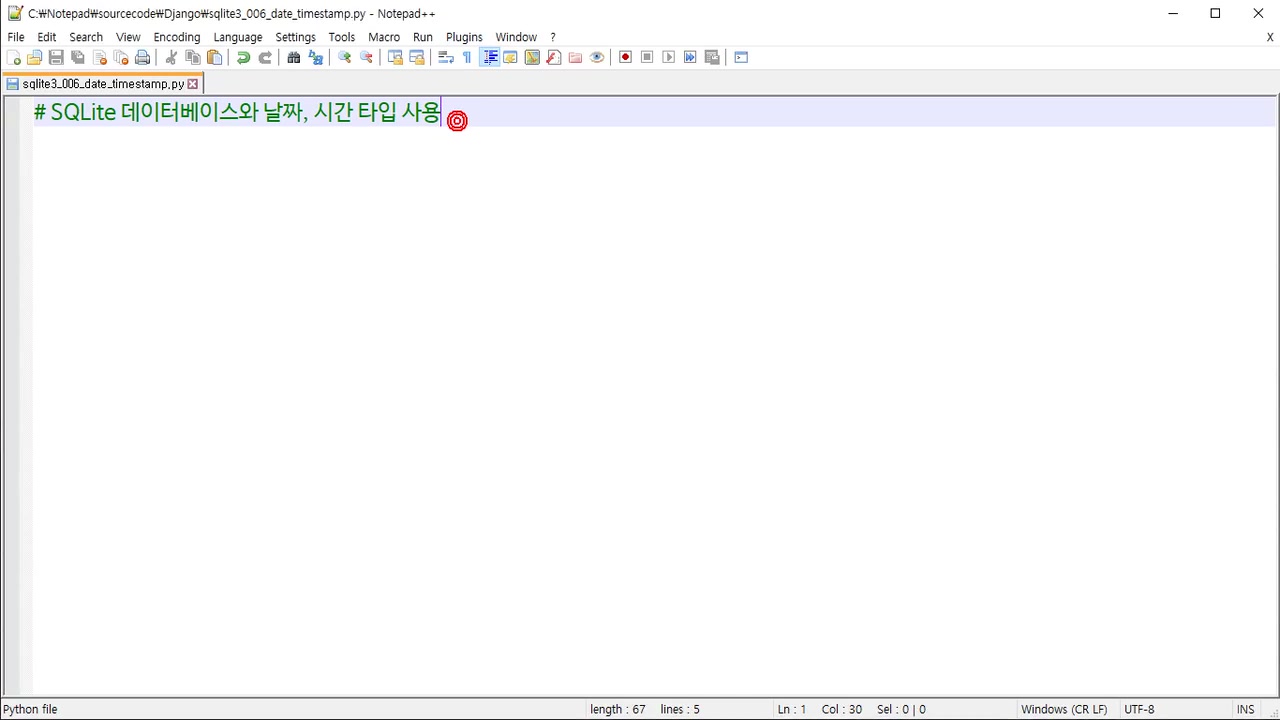
Task: Click the New file toolbar icon
Action: [x=14, y=58]
